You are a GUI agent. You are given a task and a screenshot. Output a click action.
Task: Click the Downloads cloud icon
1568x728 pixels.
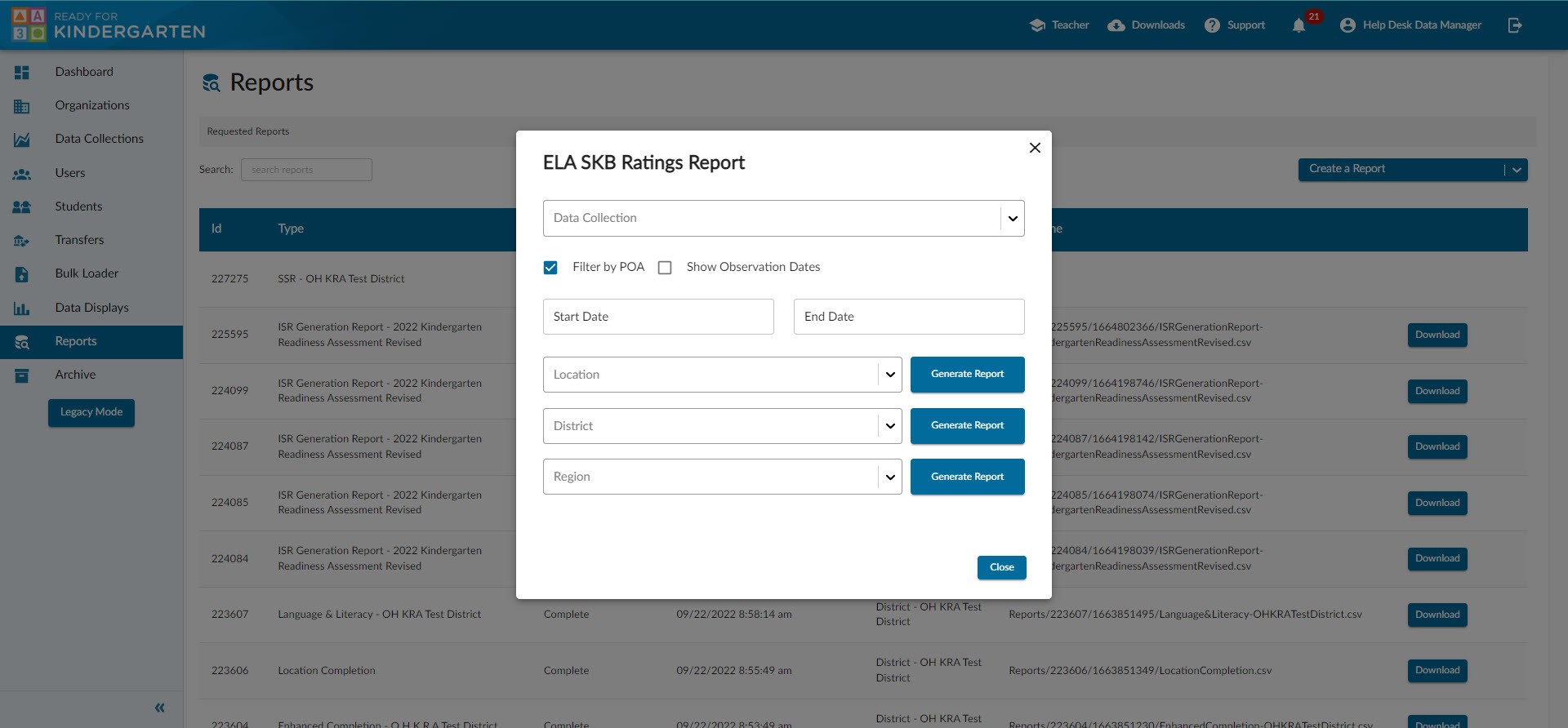point(1116,25)
